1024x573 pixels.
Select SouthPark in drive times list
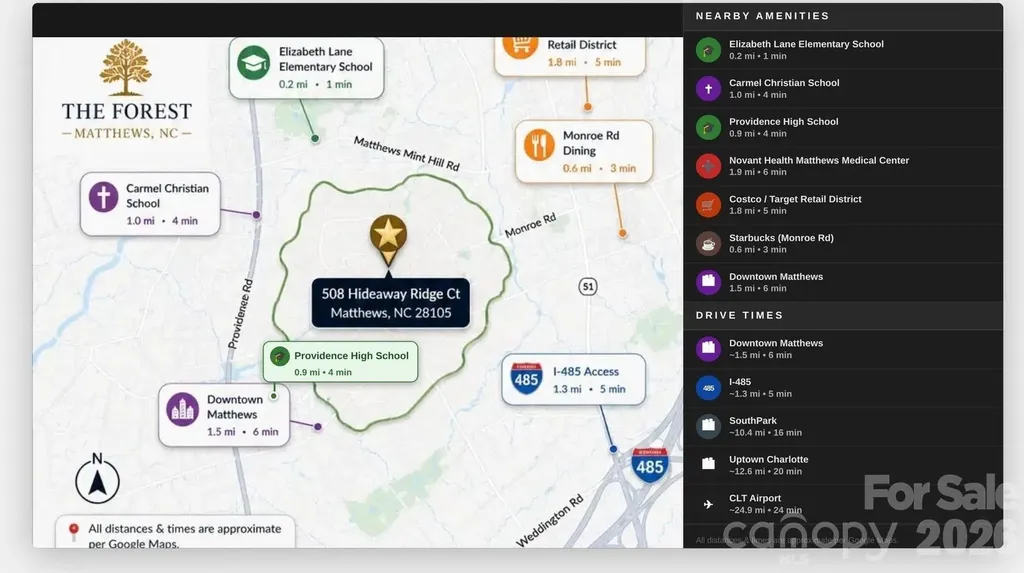point(843,426)
